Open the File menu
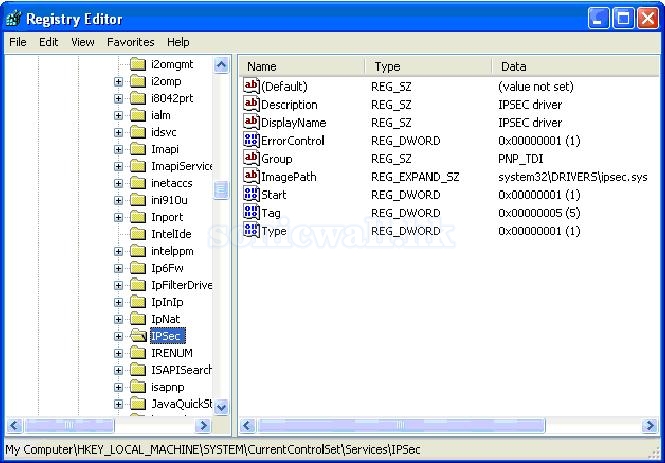This screenshot has width=665, height=463. (x=18, y=42)
